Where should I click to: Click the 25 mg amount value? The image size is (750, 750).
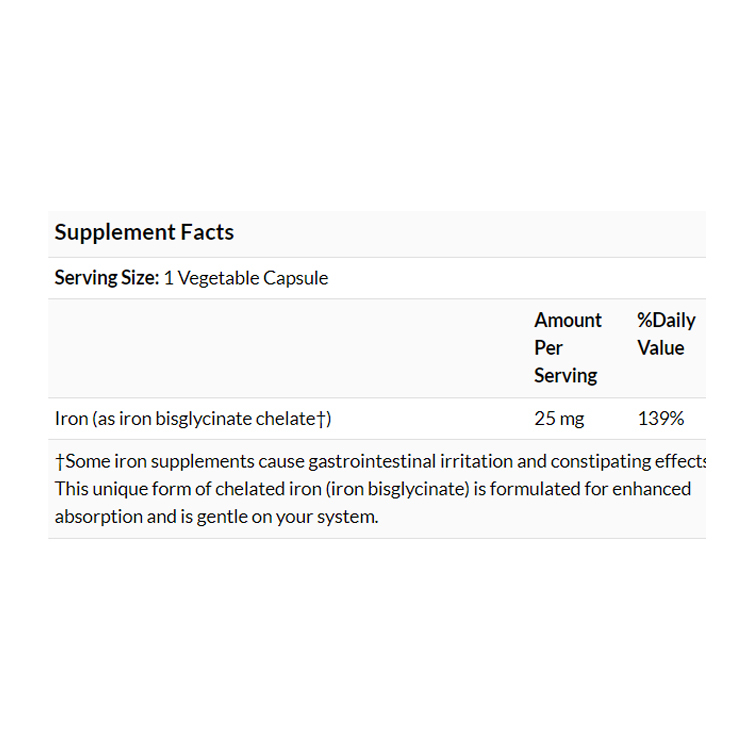(559, 419)
